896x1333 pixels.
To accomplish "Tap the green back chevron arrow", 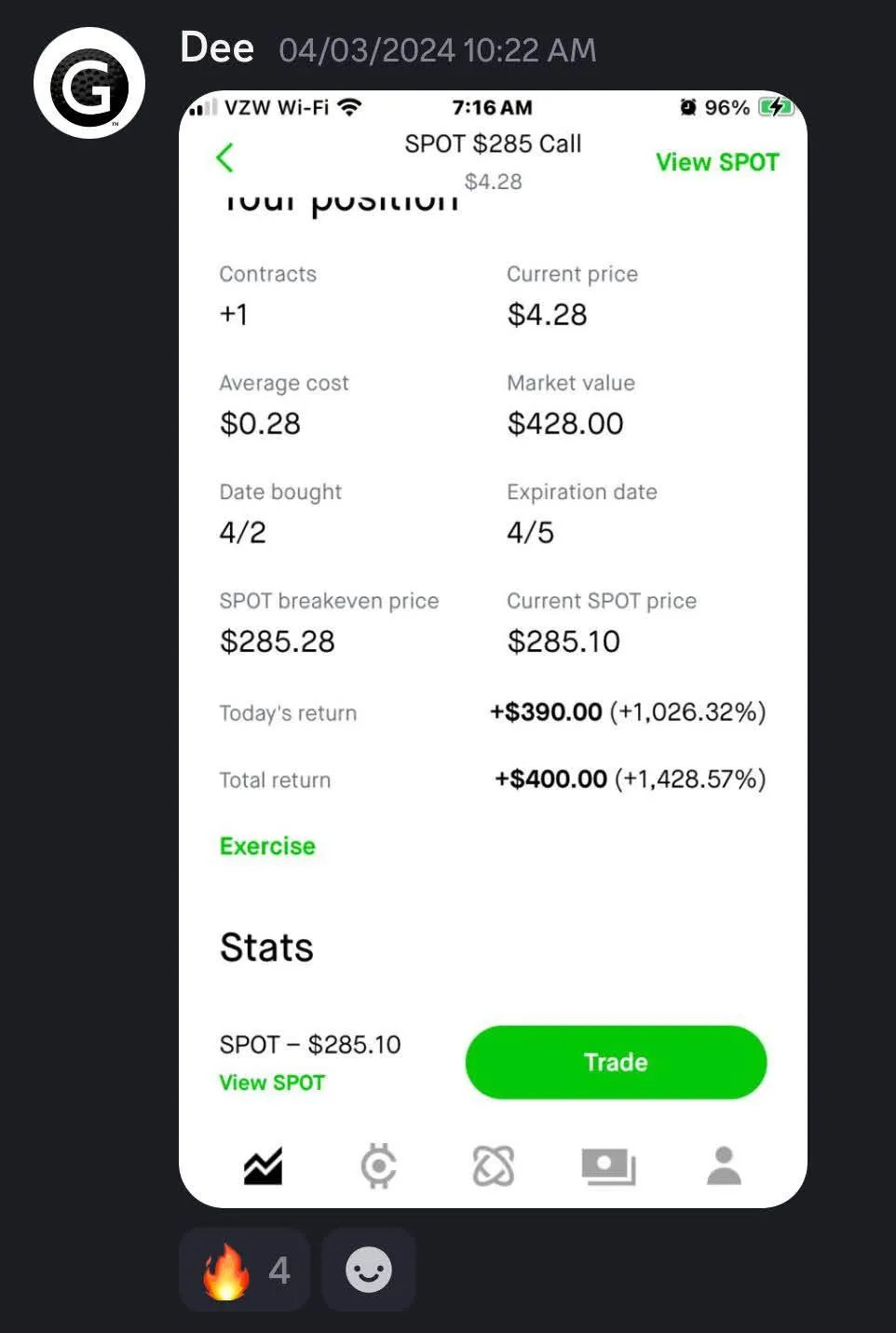I will pyautogui.click(x=224, y=157).
